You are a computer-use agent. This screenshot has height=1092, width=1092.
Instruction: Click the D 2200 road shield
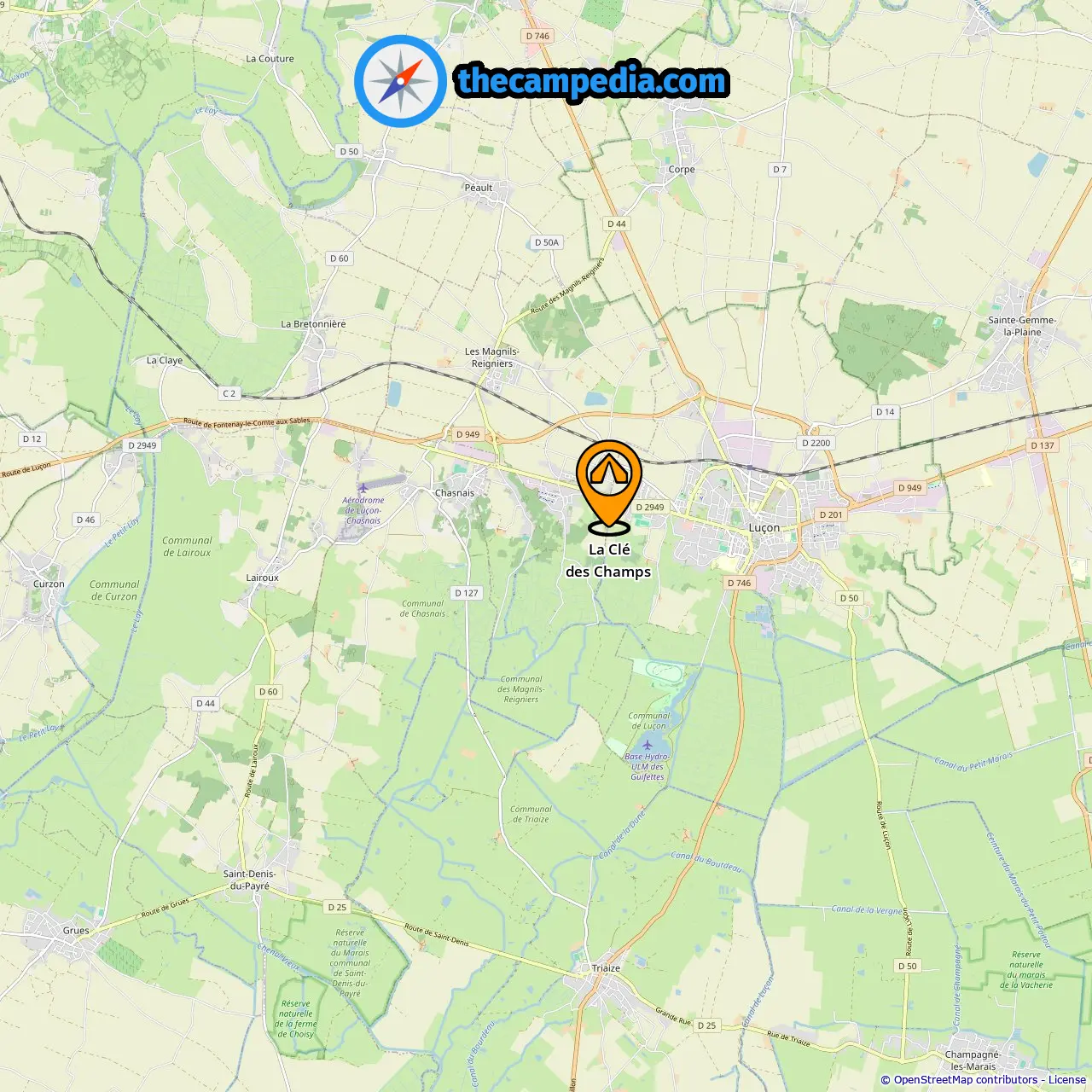[816, 443]
